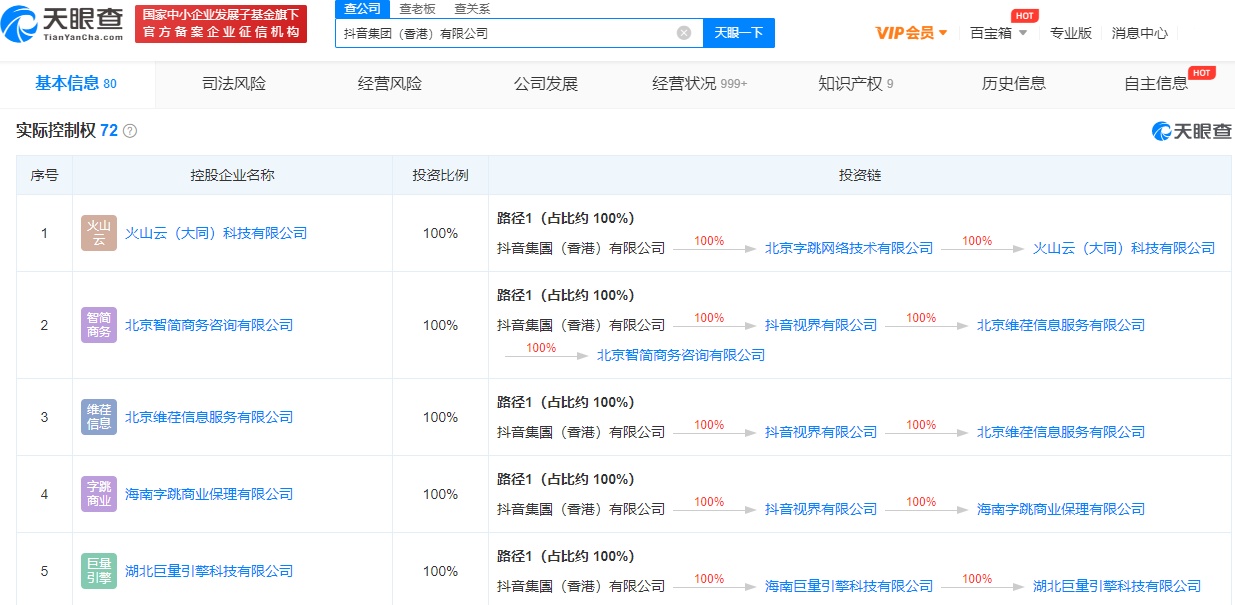The image size is (1235, 605).
Task: Open 火山云（大同）科技有限公司 in the name column
Action: point(216,233)
